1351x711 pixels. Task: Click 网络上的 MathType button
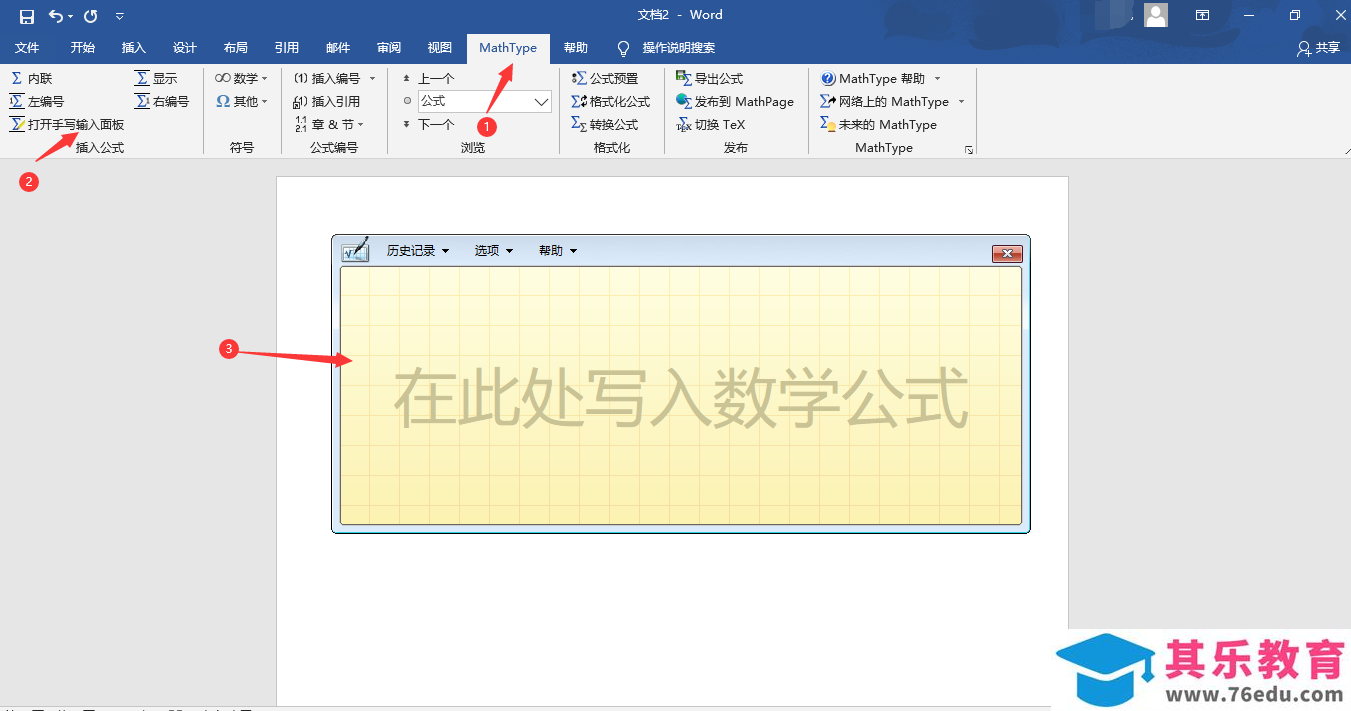pyautogui.click(x=885, y=101)
